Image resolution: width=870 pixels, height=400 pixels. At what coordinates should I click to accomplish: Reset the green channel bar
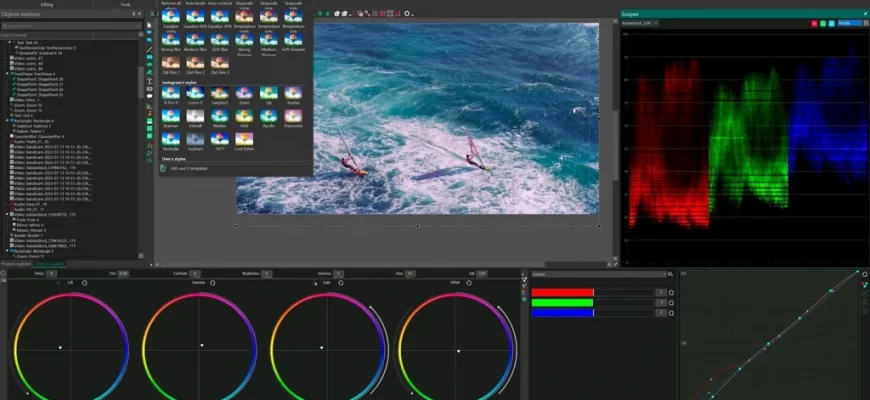pos(671,303)
